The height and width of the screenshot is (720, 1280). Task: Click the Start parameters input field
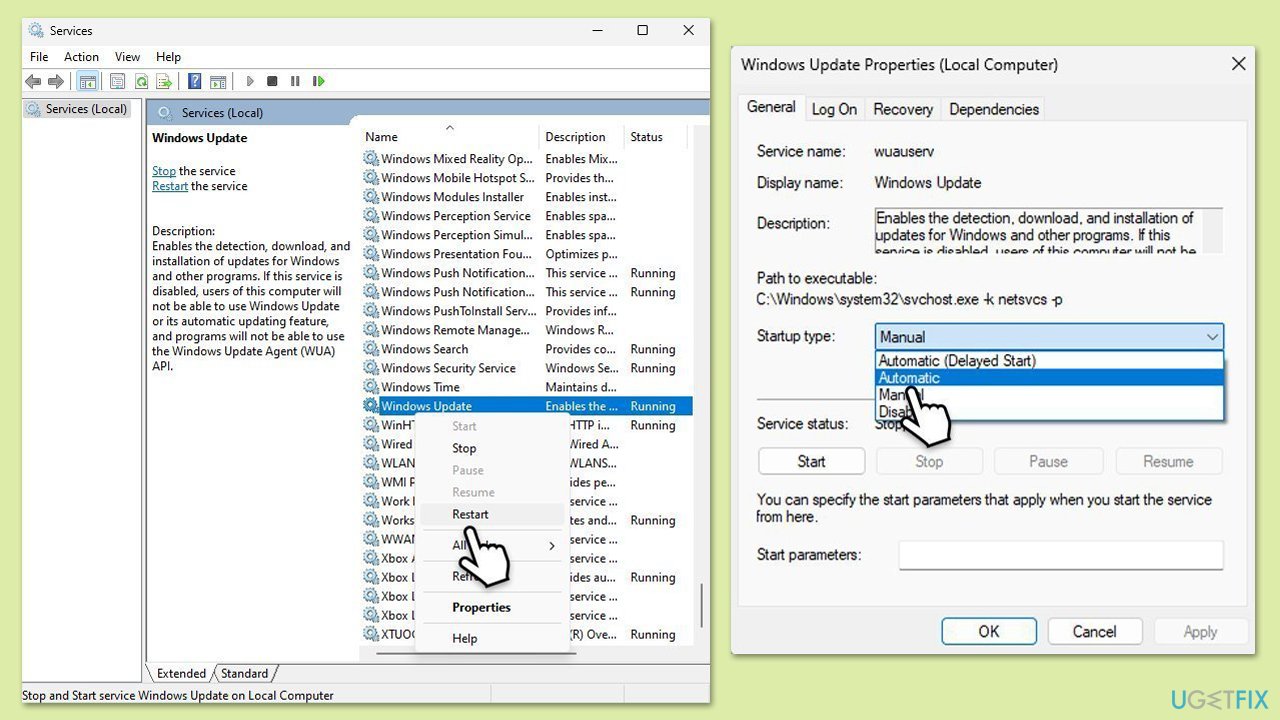pyautogui.click(x=1061, y=555)
